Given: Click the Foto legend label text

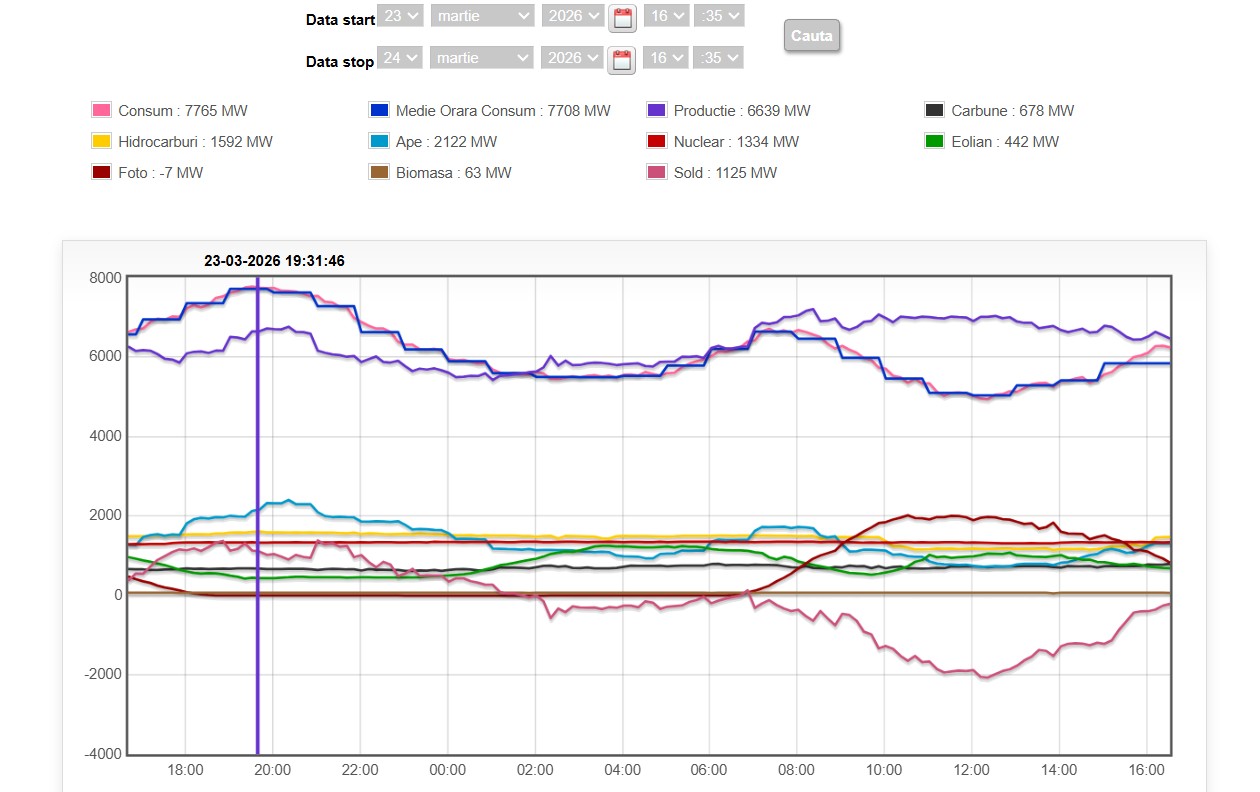Looking at the screenshot, I should pos(160,173).
